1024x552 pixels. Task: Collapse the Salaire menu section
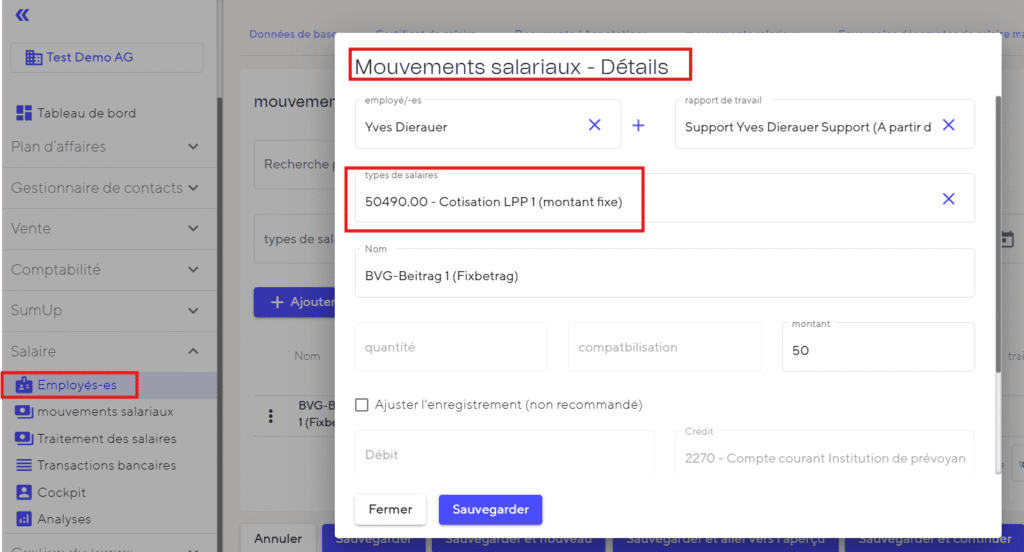pos(193,351)
